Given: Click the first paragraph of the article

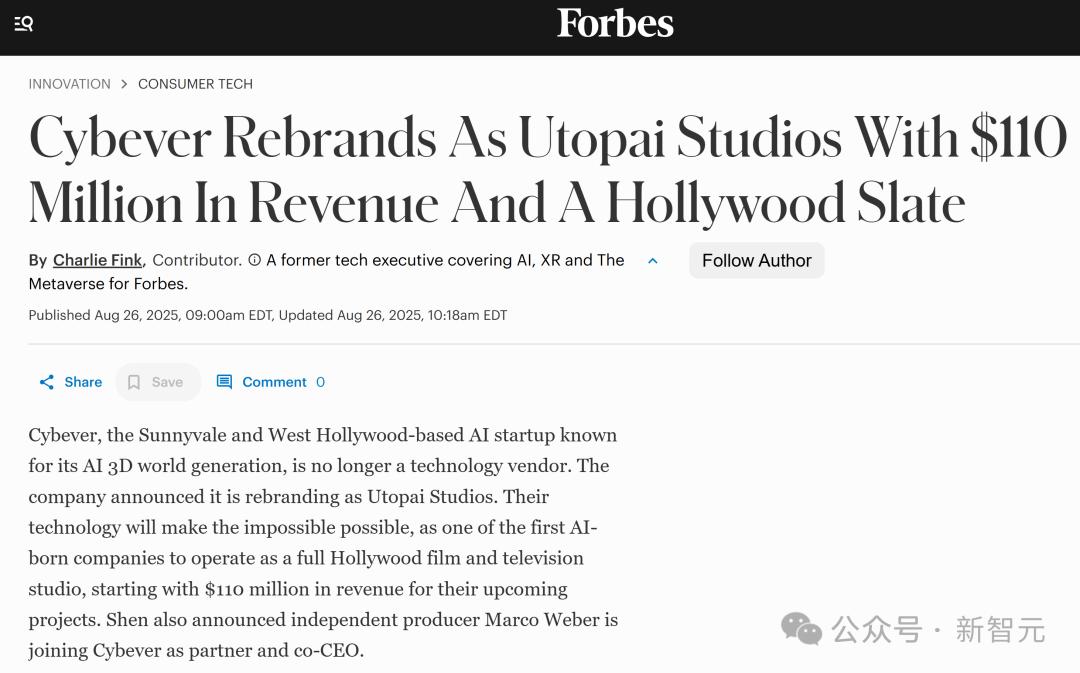Looking at the screenshot, I should pos(324,543).
